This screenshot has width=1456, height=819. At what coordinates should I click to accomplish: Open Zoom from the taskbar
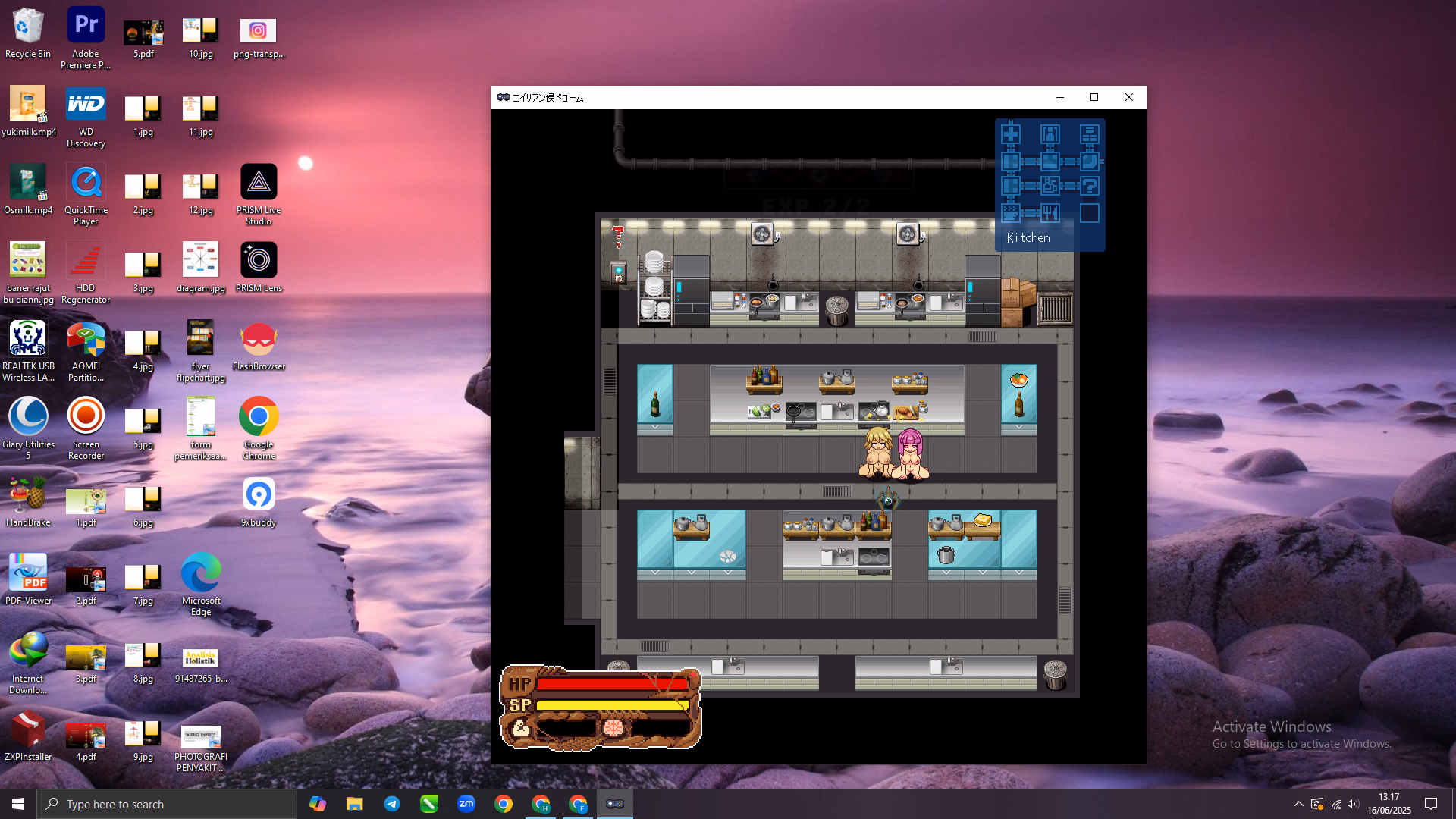466,804
